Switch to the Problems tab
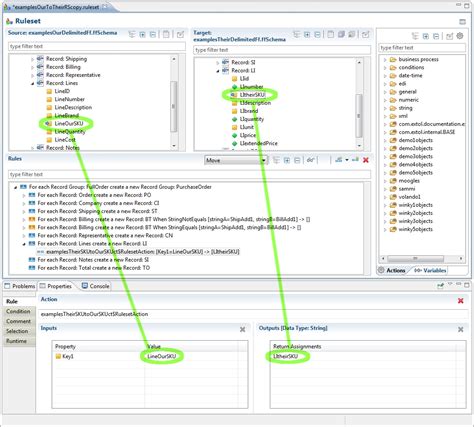474x427 pixels. pyautogui.click(x=20, y=286)
